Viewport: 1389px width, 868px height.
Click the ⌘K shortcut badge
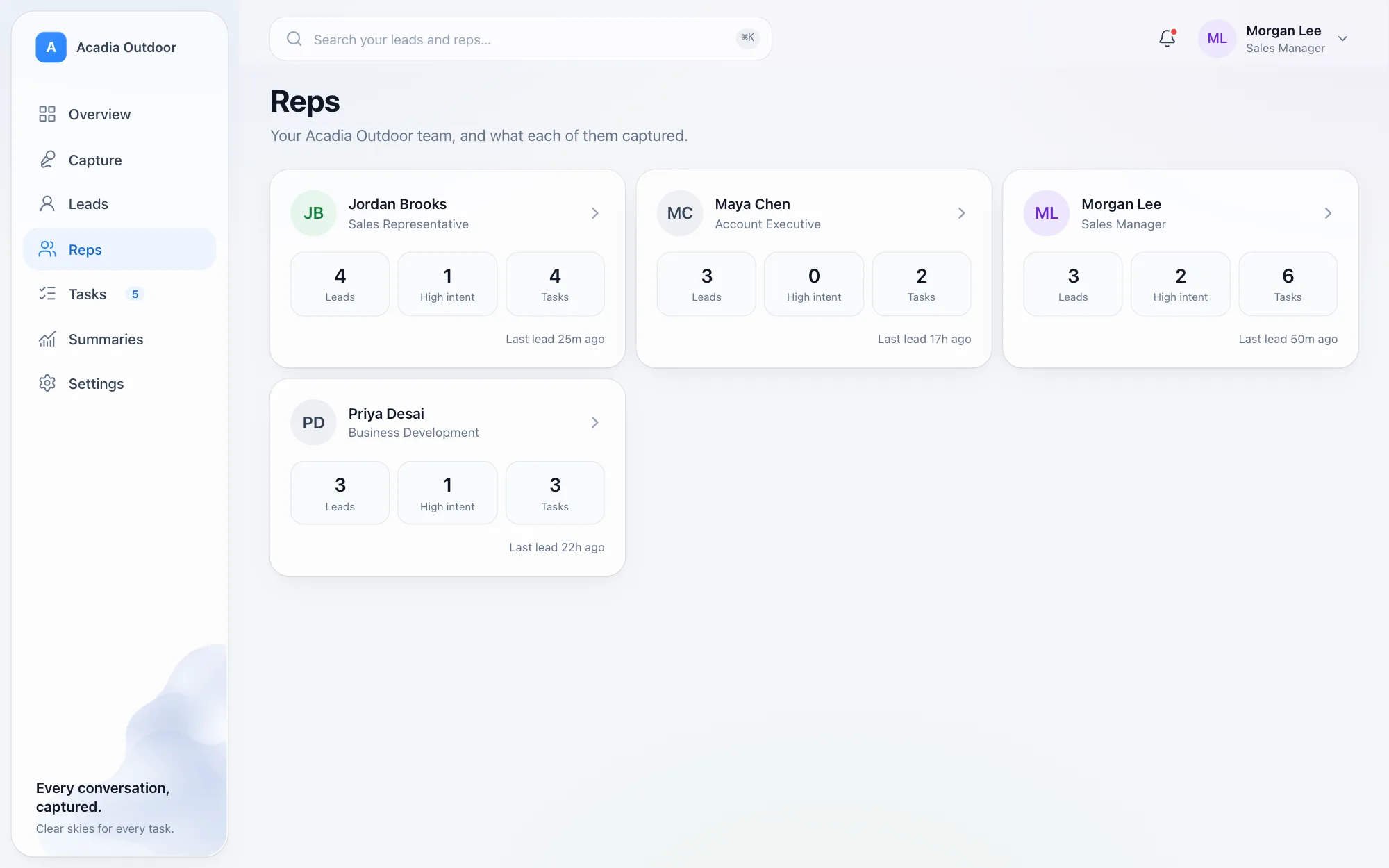748,38
